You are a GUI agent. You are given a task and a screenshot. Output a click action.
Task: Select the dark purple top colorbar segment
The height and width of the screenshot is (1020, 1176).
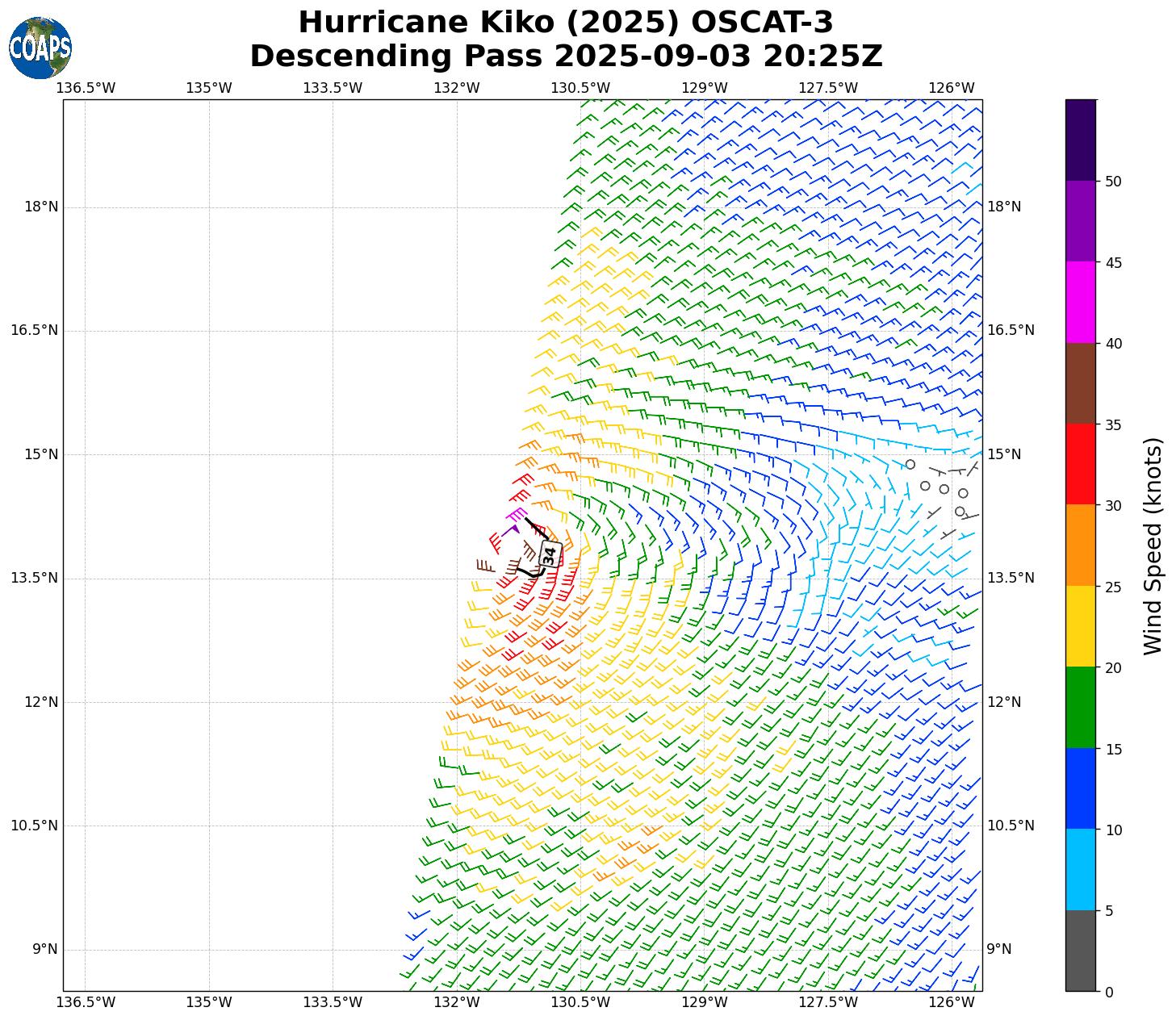[x=1080, y=140]
